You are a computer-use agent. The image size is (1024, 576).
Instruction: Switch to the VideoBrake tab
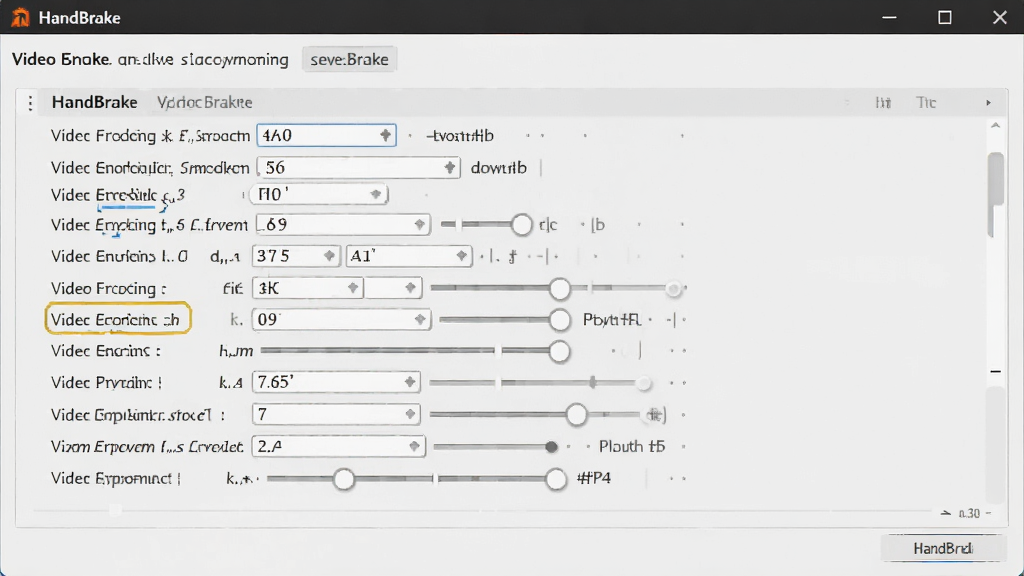204,103
